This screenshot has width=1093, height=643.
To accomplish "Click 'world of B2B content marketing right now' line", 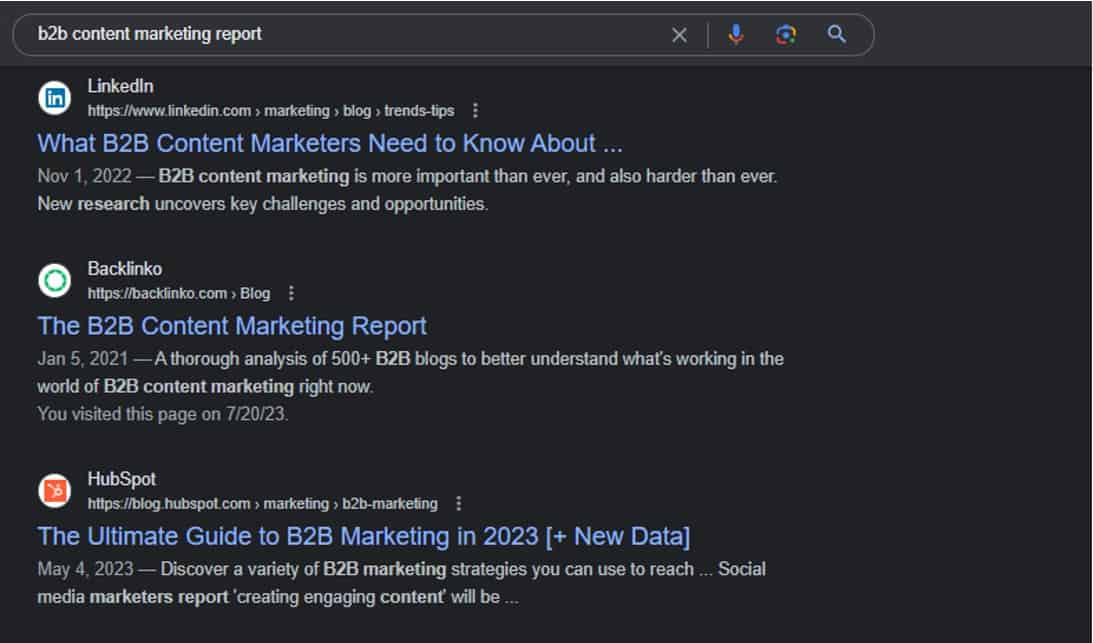I will pos(205,386).
